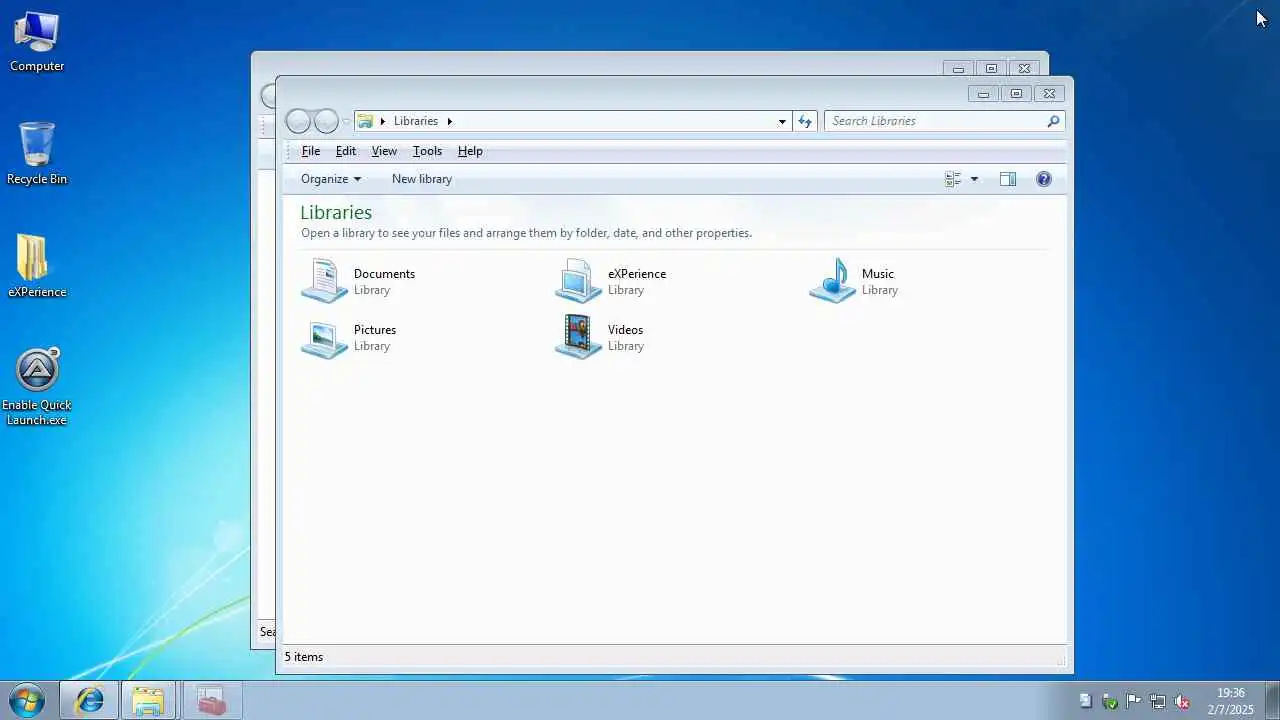Click the Back navigation button
The image size is (1280, 720).
pyautogui.click(x=299, y=121)
